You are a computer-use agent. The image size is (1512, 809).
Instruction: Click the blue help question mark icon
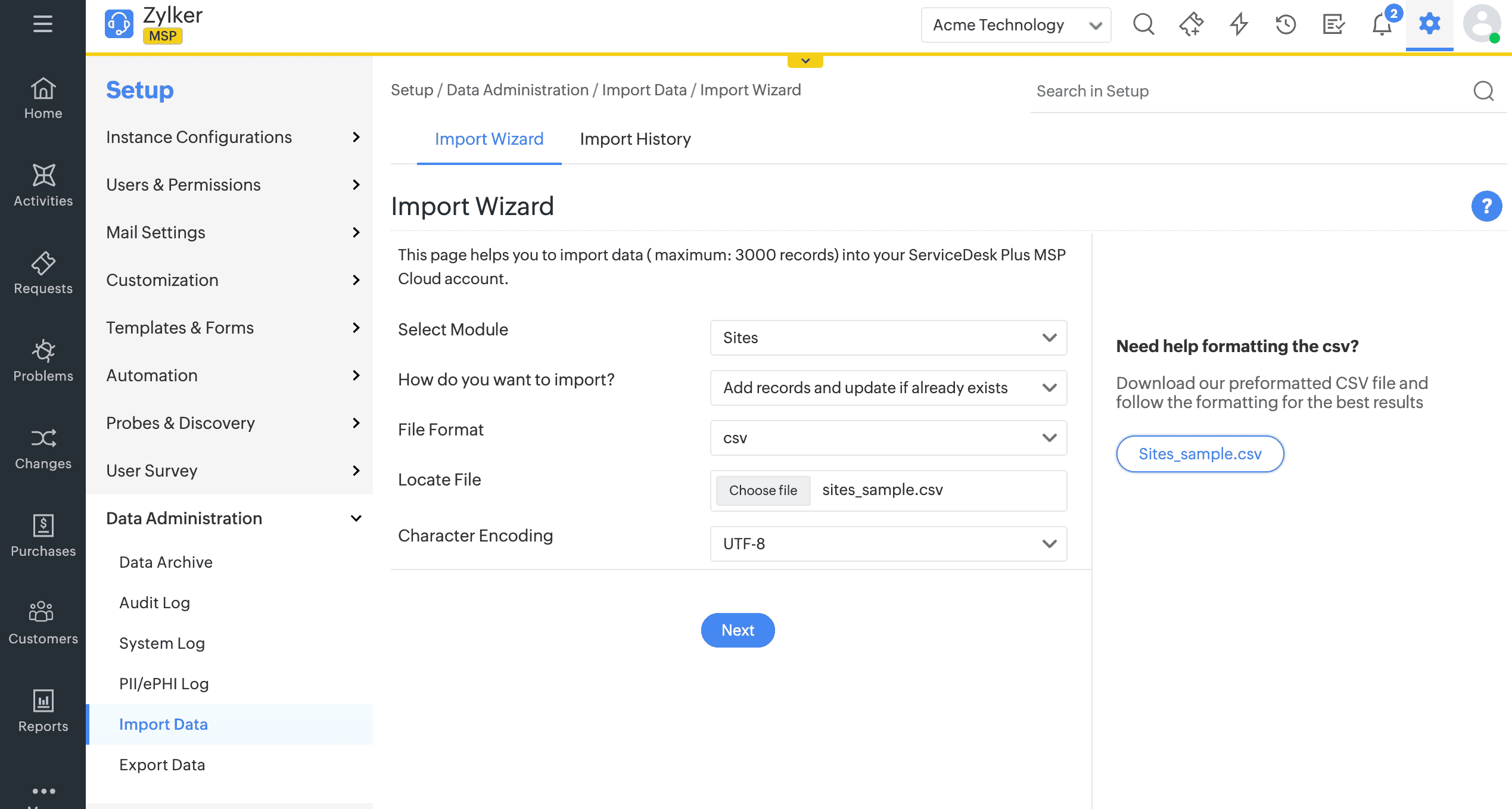pos(1486,206)
